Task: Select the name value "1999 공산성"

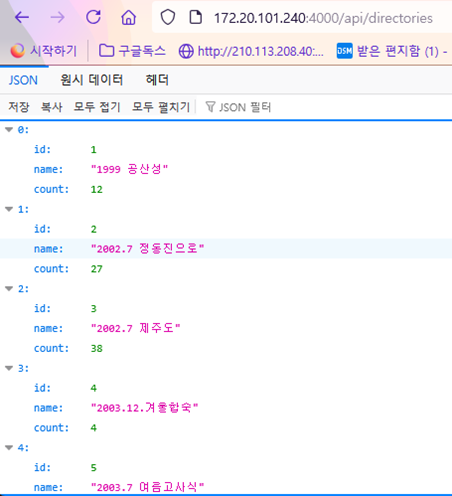Action: (x=129, y=169)
